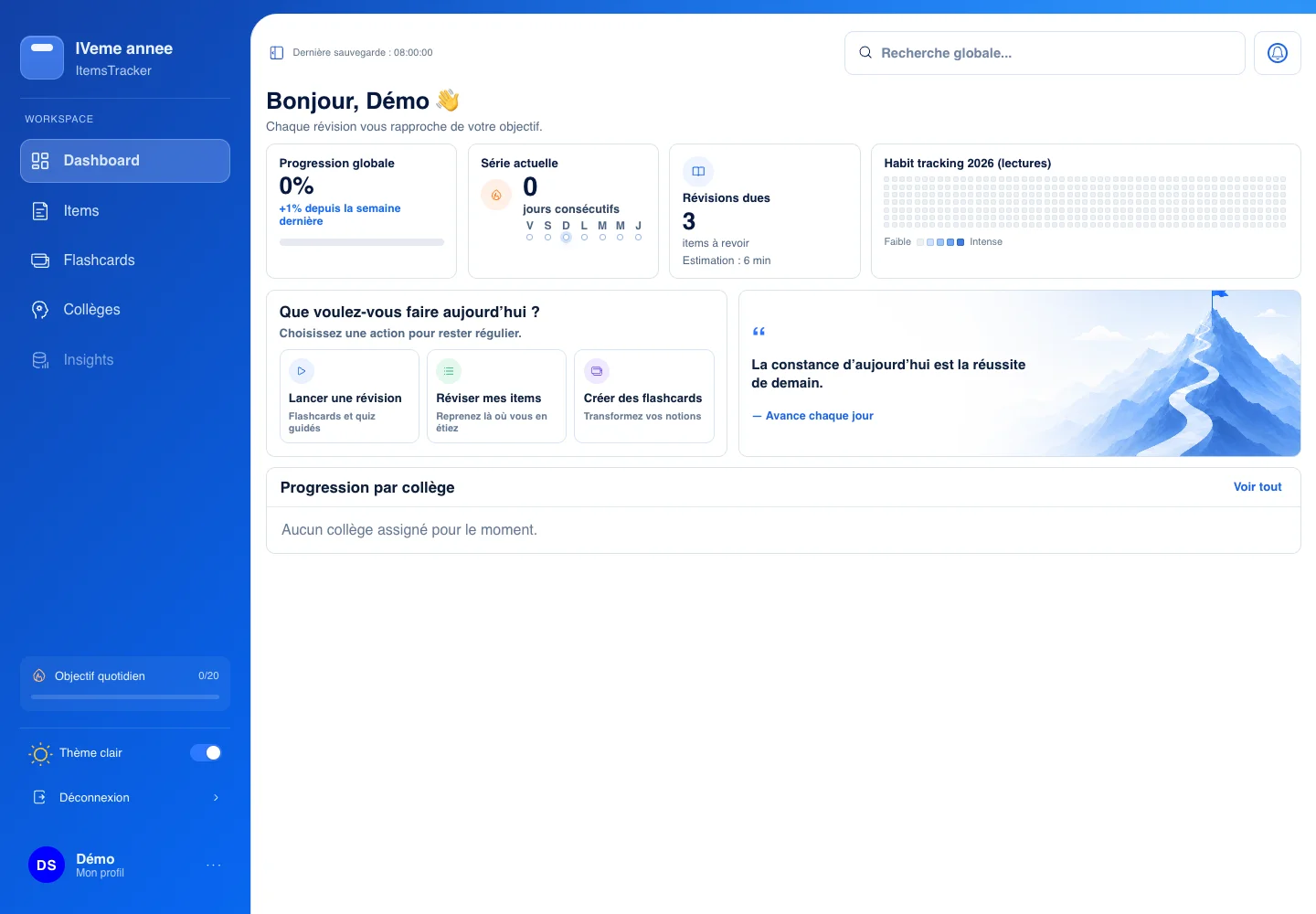Open notifications with the bell icon
The width and height of the screenshot is (1316, 914).
tap(1278, 53)
